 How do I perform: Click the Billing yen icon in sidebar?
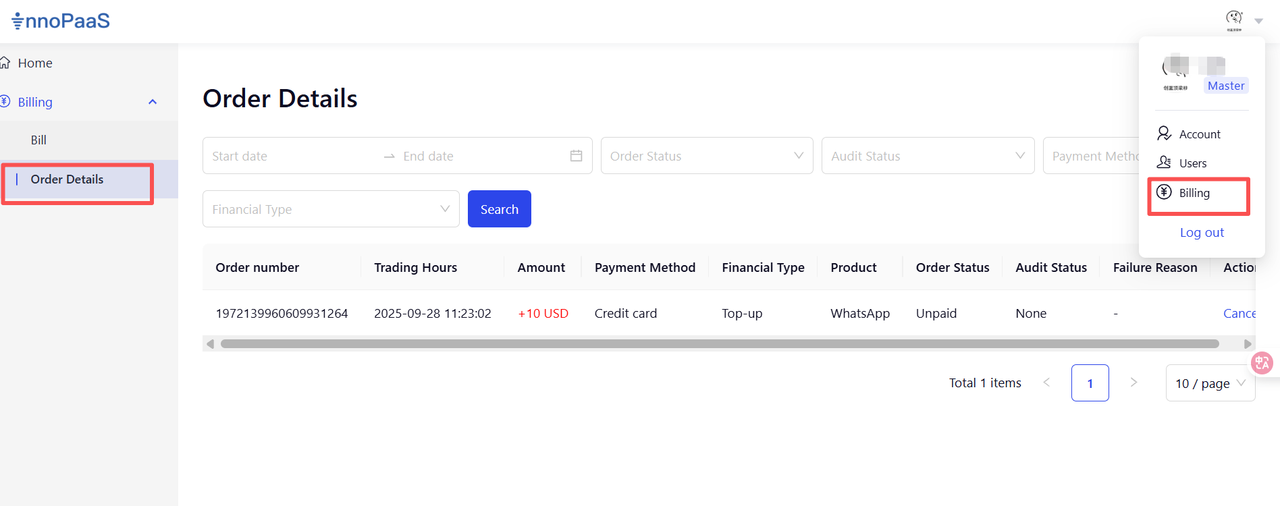pos(6,102)
